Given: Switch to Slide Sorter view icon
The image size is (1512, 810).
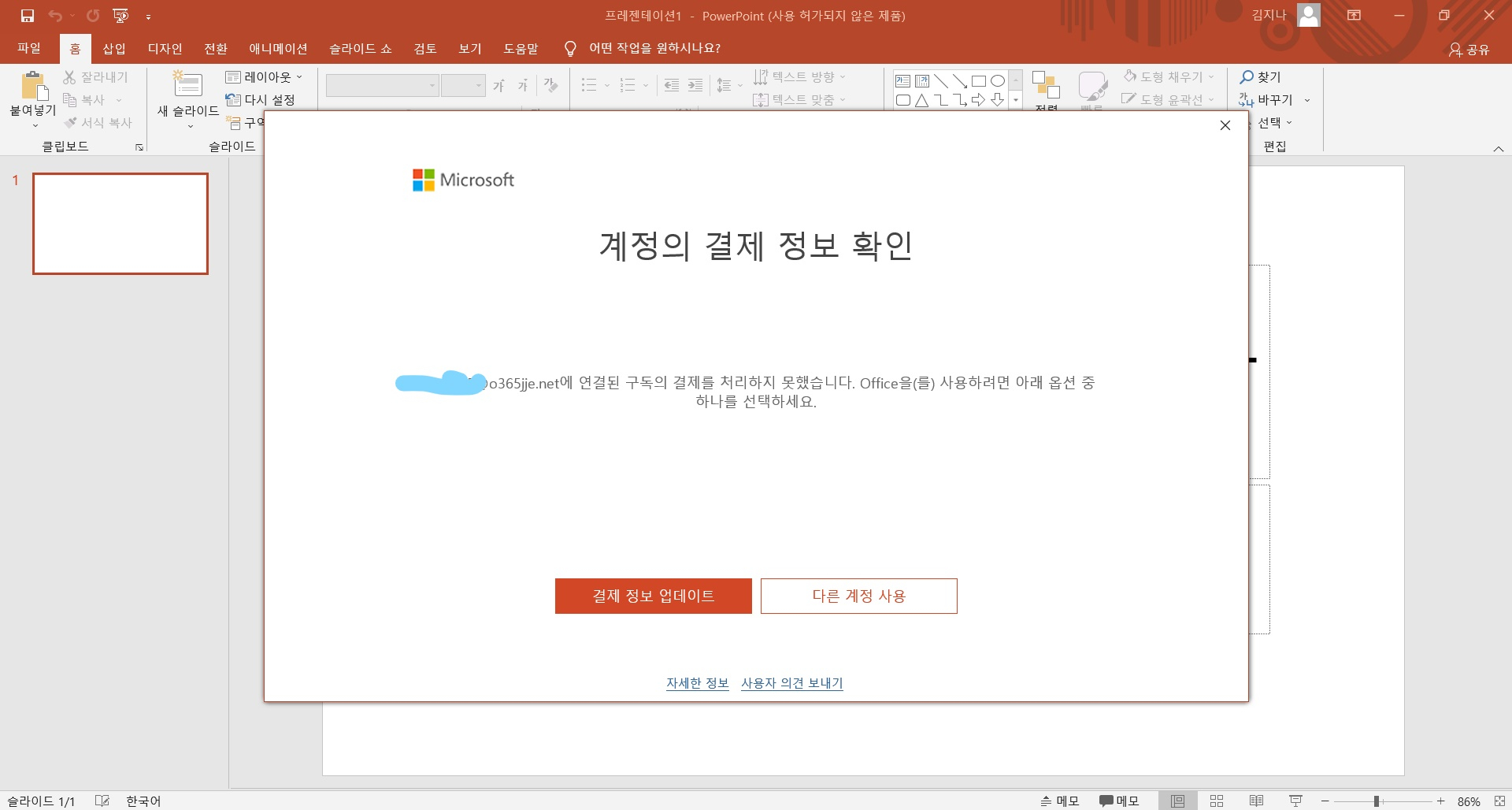Looking at the screenshot, I should tap(1217, 801).
